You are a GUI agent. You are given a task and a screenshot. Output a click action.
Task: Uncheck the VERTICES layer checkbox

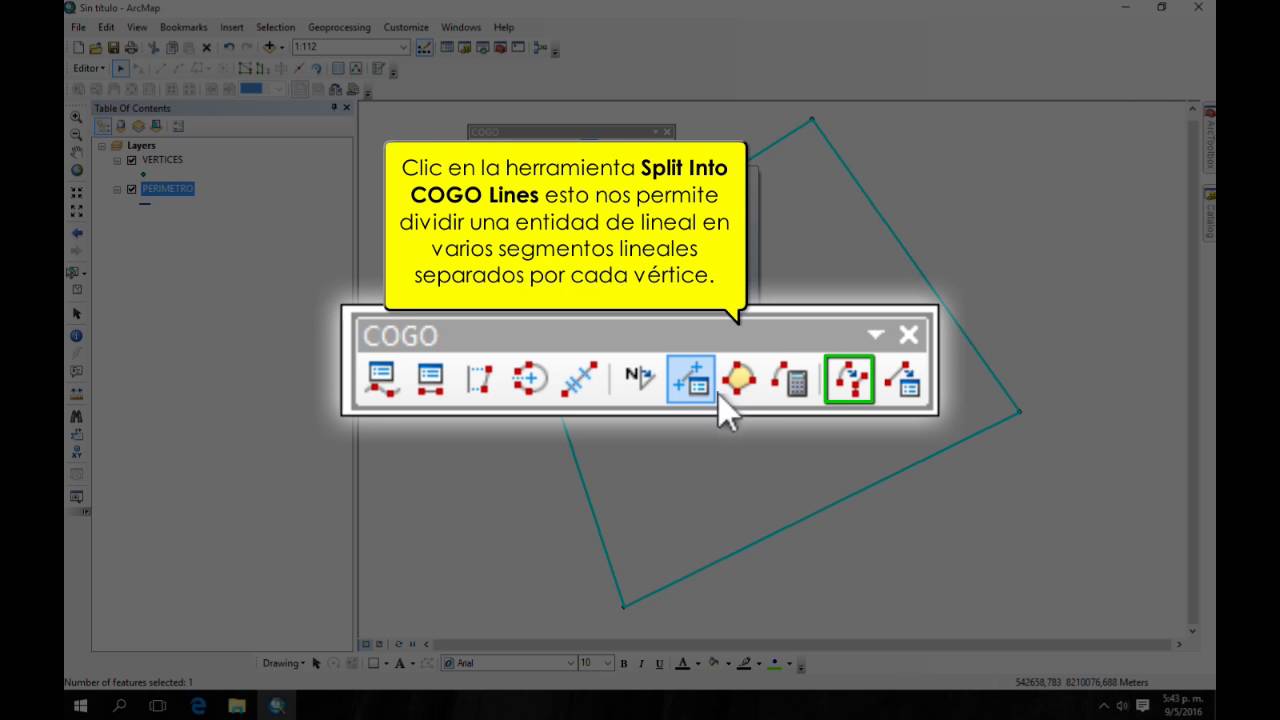131,160
